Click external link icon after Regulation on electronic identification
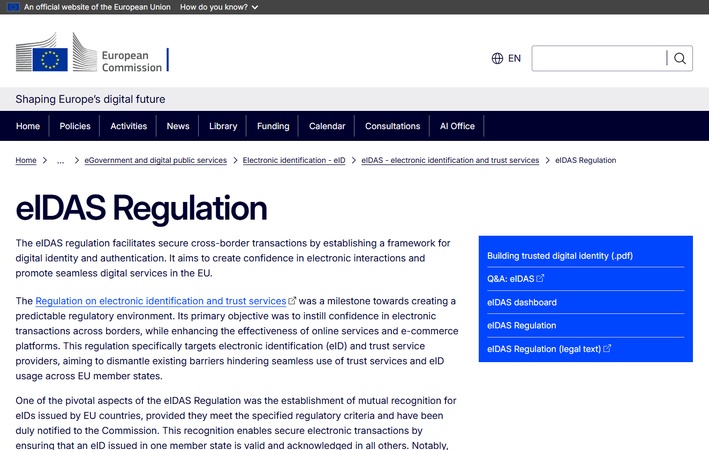The height and width of the screenshot is (450, 709). 292,300
